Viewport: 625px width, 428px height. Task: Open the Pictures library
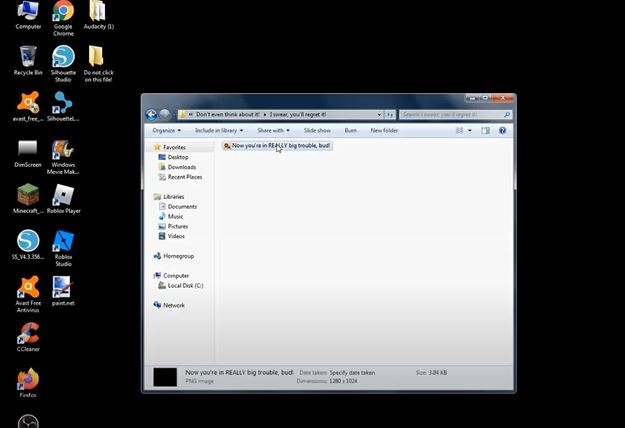(x=178, y=226)
